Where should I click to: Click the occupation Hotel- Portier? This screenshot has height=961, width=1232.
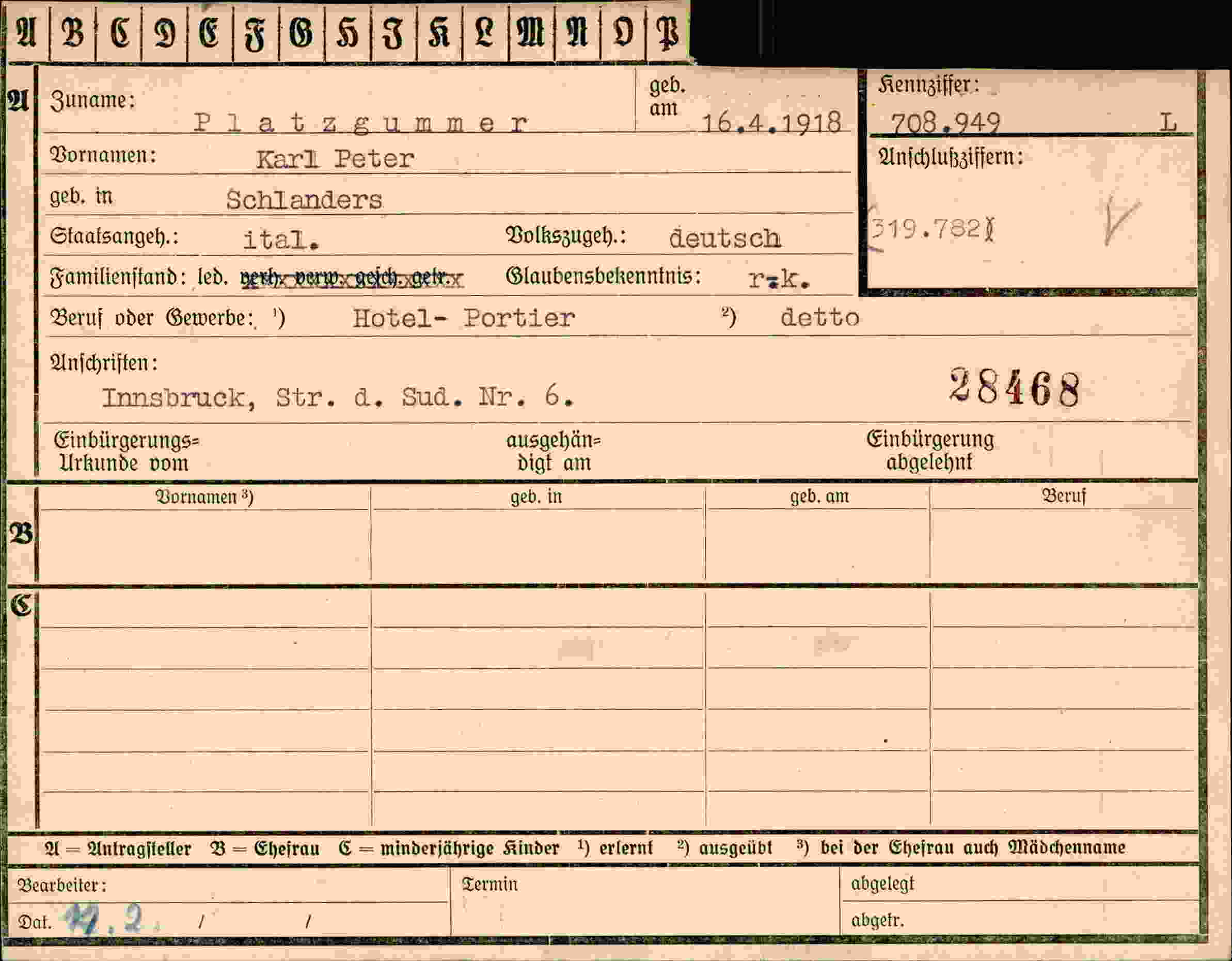[x=464, y=318]
